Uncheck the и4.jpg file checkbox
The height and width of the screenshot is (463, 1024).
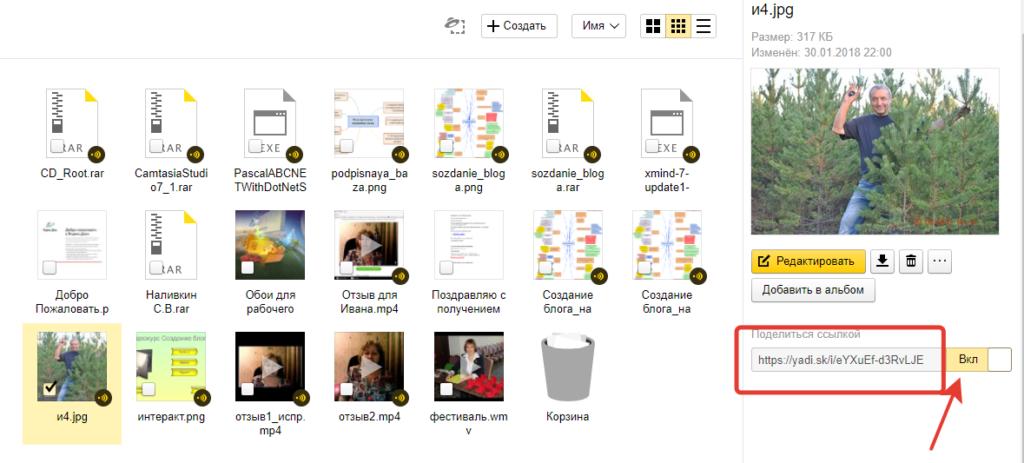51,388
